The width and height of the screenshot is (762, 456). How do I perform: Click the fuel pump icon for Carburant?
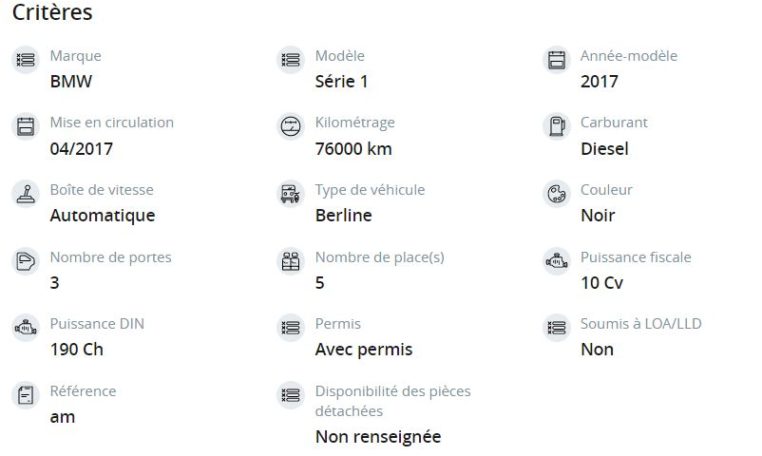click(x=556, y=126)
